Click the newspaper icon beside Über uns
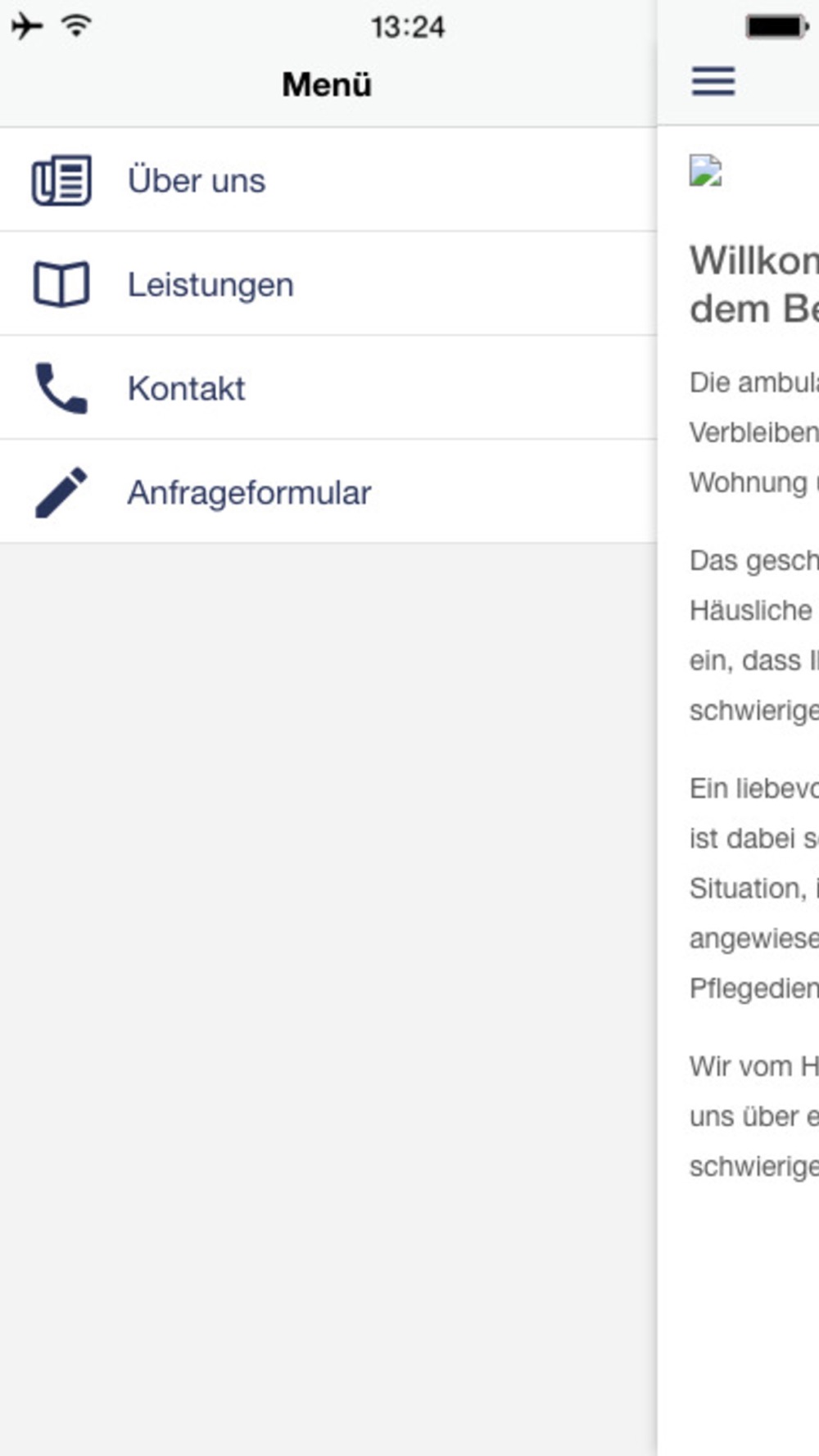Image resolution: width=819 pixels, height=1456 pixels. coord(61,180)
